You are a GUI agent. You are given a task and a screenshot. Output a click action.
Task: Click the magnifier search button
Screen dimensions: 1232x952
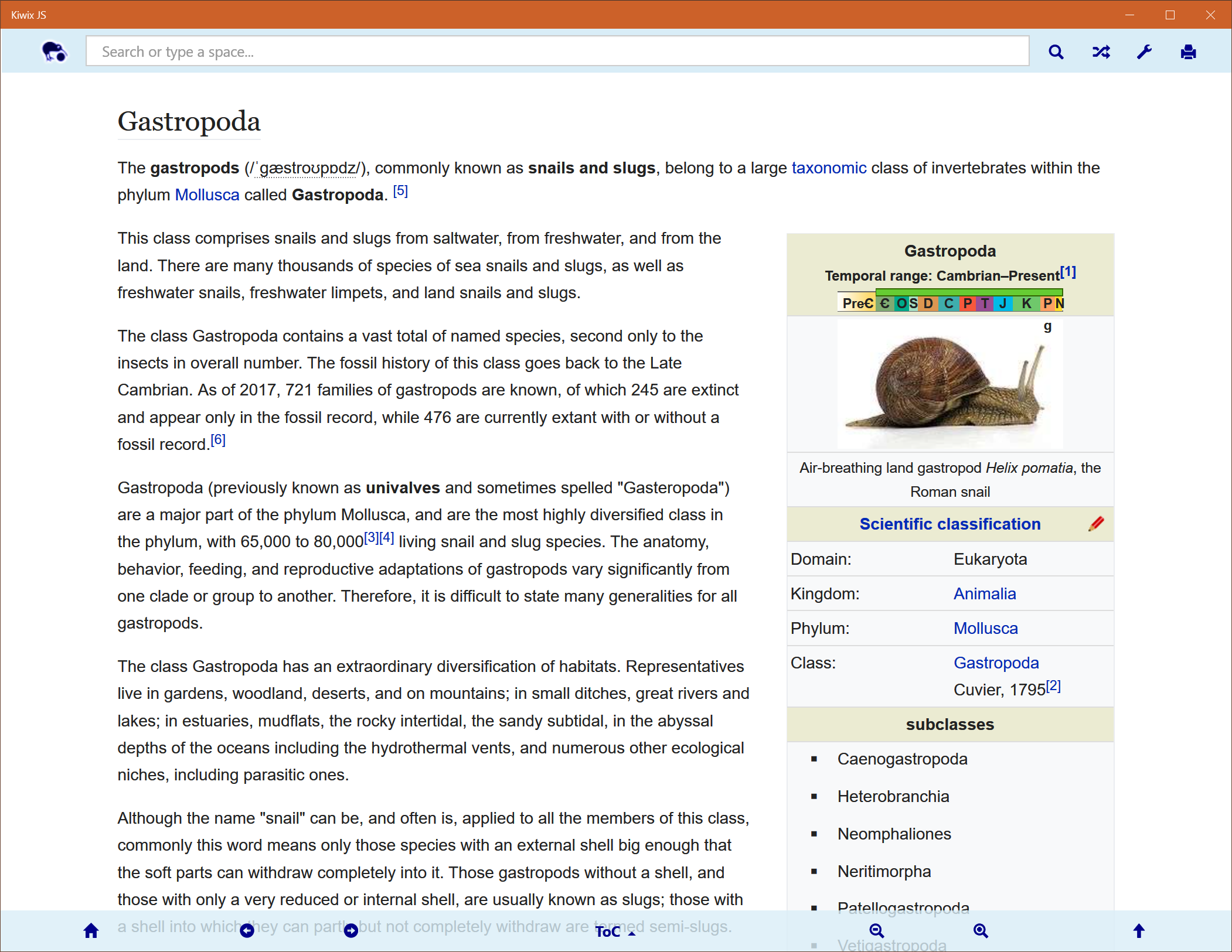(x=1056, y=52)
